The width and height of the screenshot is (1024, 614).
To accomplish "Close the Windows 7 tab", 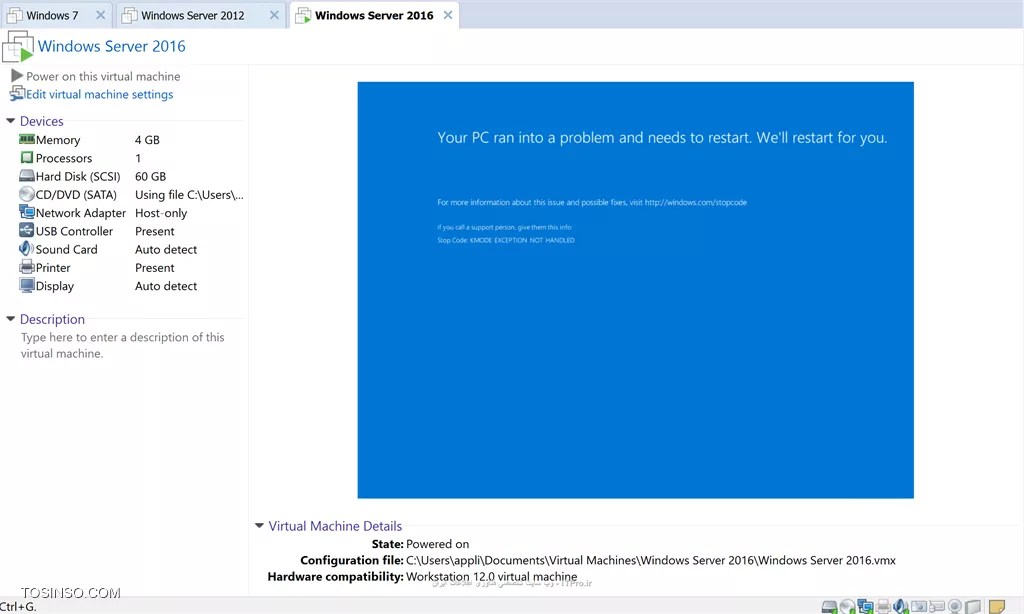I will click(x=101, y=15).
